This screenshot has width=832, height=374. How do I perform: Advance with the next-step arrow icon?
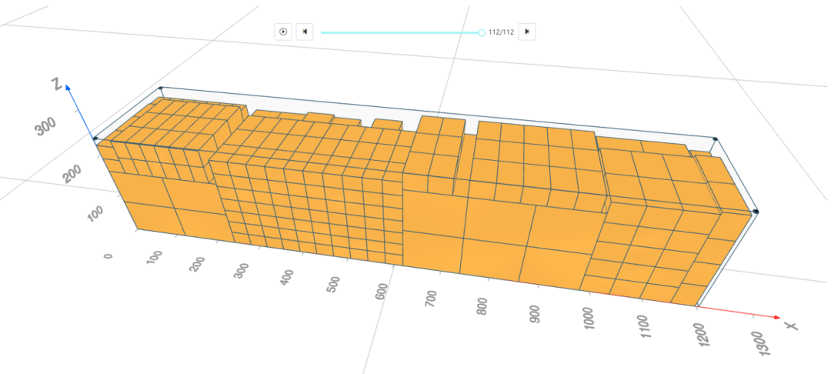pyautogui.click(x=527, y=32)
